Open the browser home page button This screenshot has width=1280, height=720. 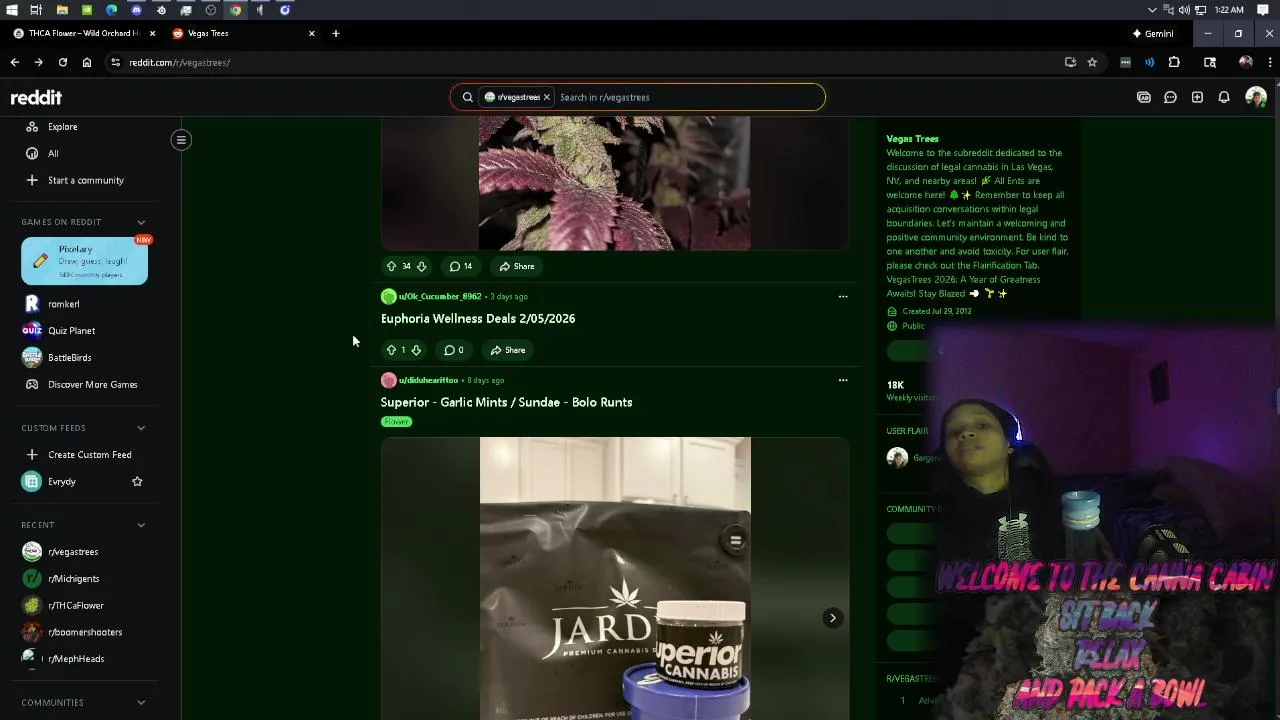tap(87, 62)
